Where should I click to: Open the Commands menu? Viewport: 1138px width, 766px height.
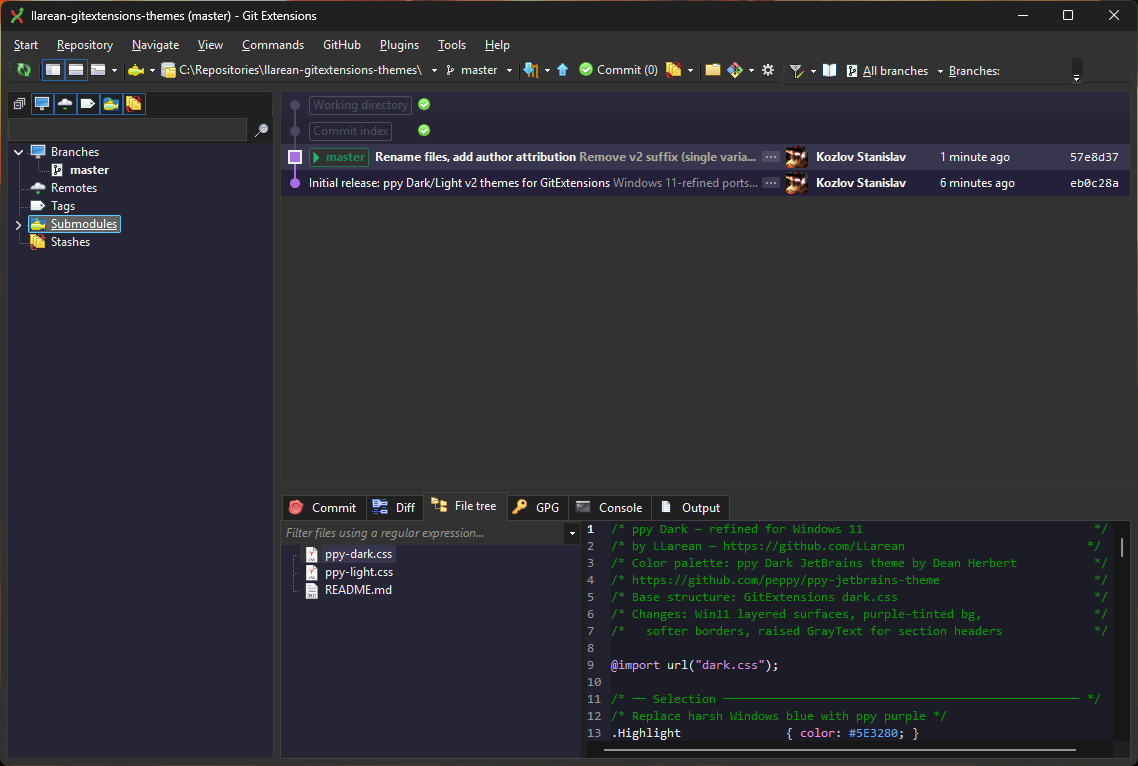click(273, 45)
